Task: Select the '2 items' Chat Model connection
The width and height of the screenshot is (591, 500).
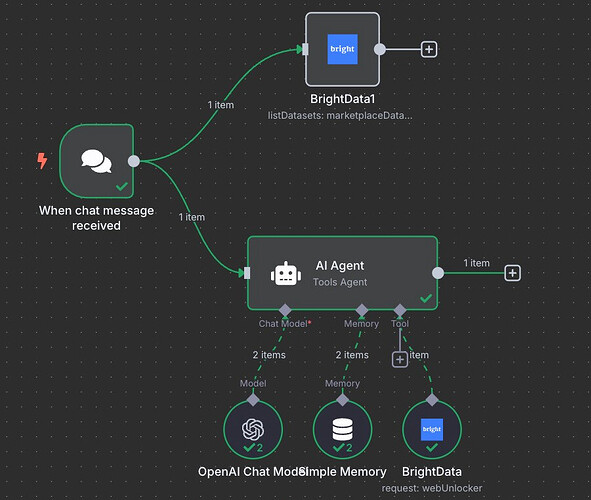Action: coord(269,355)
